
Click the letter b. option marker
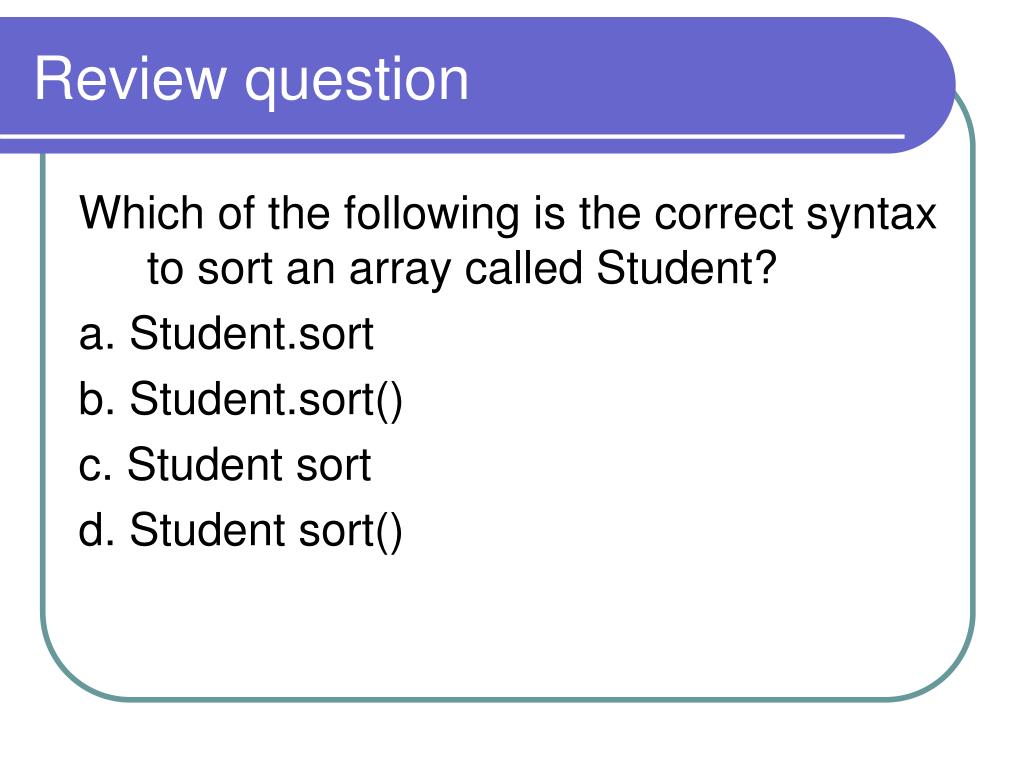pyautogui.click(x=97, y=397)
